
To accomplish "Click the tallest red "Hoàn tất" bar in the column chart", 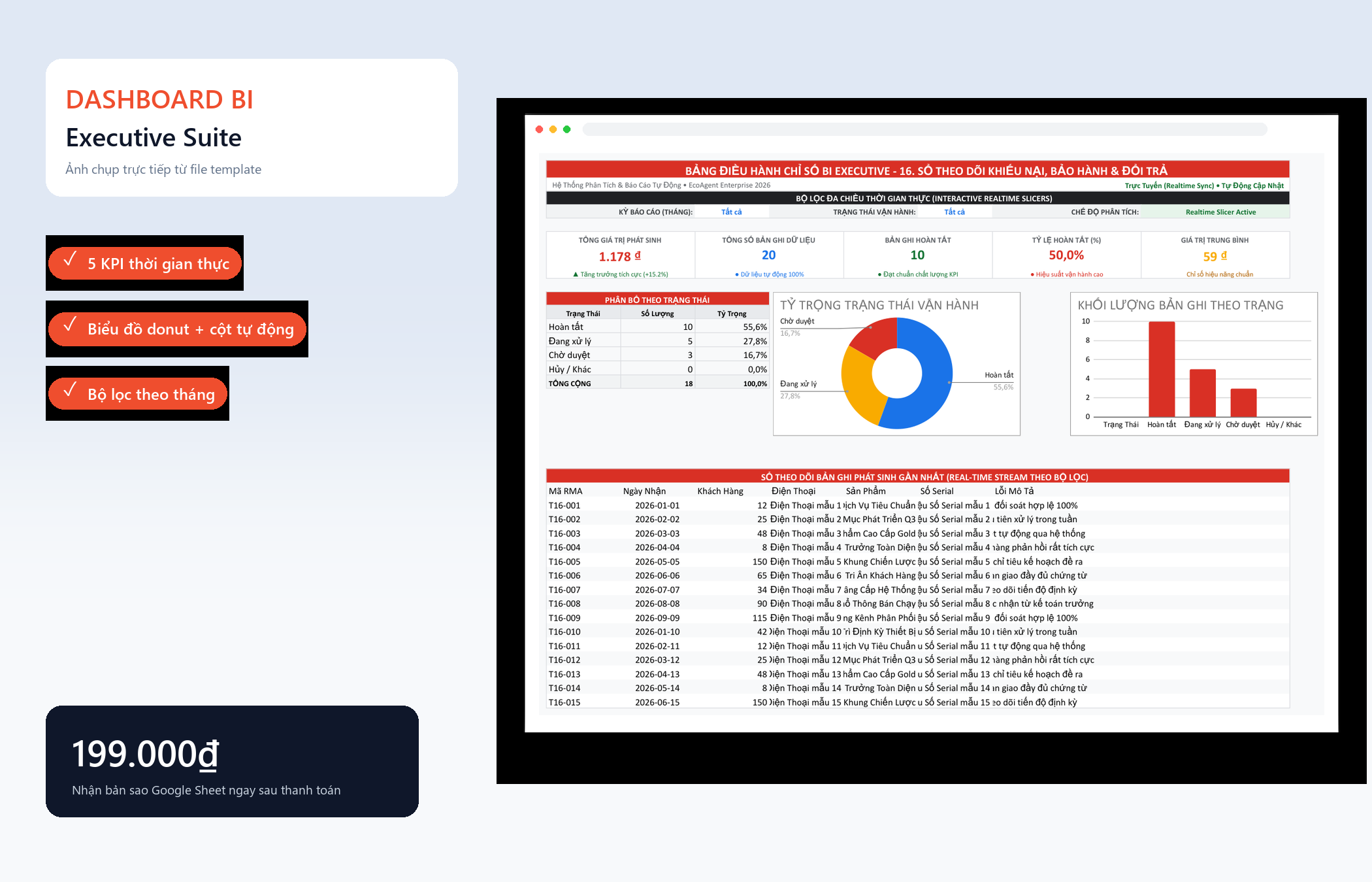I will click(1162, 369).
